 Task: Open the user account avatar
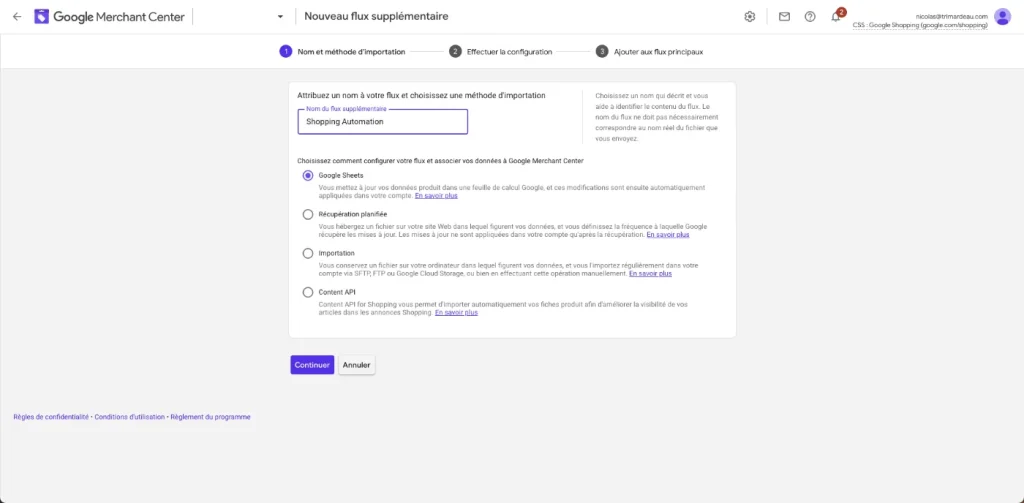pyautogui.click(x=1002, y=17)
